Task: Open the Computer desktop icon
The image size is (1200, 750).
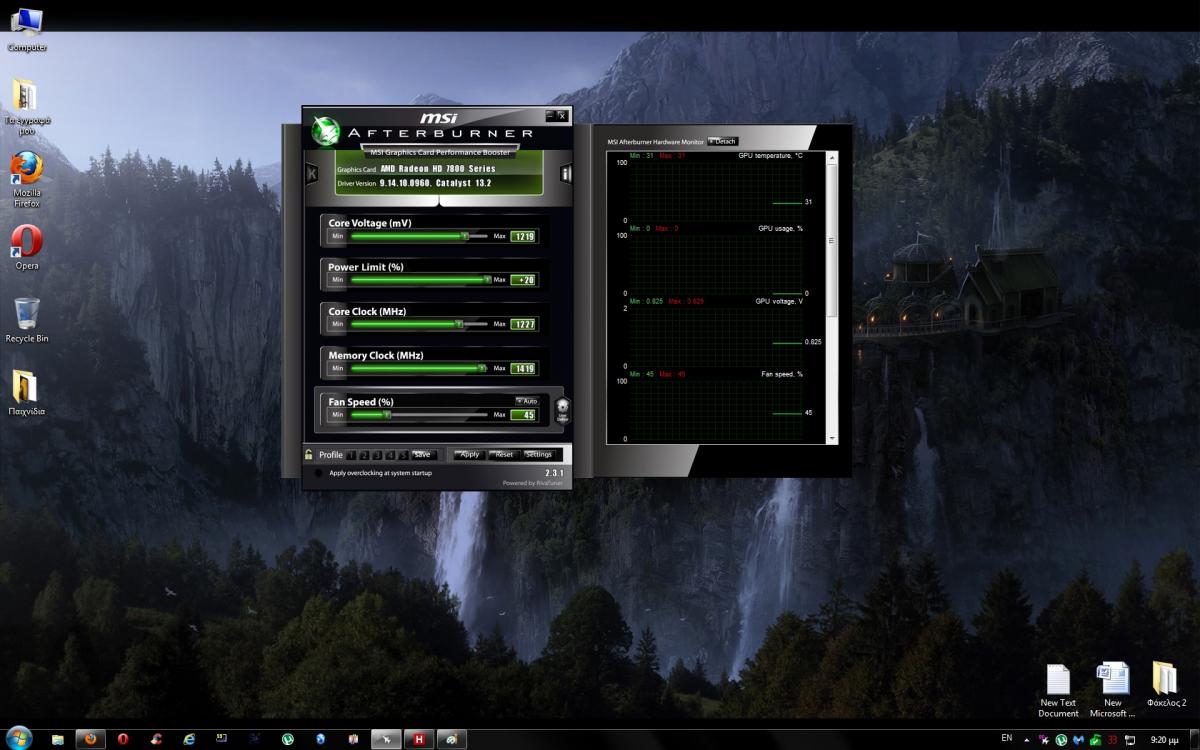Action: tap(27, 29)
